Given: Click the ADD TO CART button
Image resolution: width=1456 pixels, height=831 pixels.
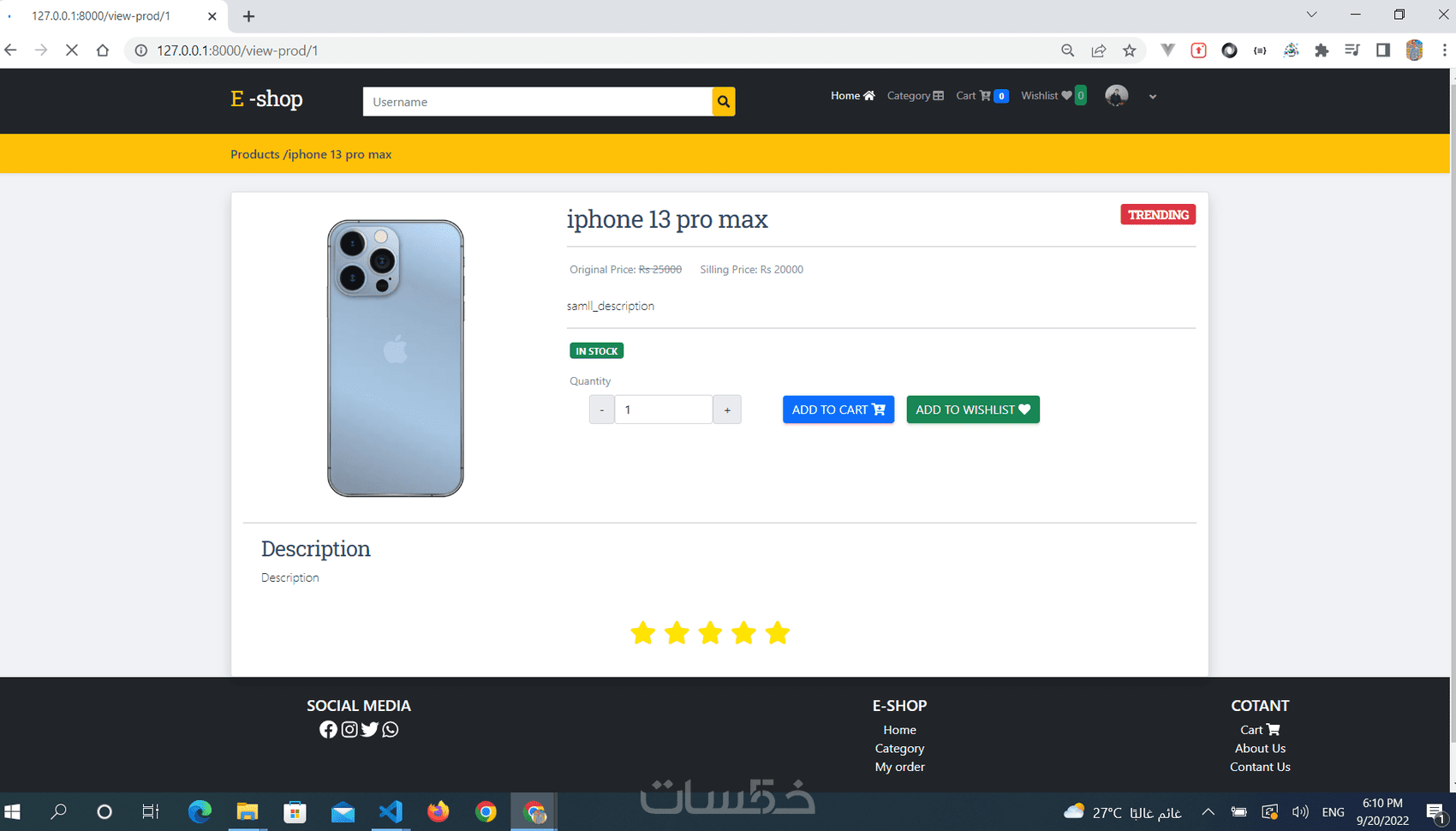Looking at the screenshot, I should [x=838, y=410].
